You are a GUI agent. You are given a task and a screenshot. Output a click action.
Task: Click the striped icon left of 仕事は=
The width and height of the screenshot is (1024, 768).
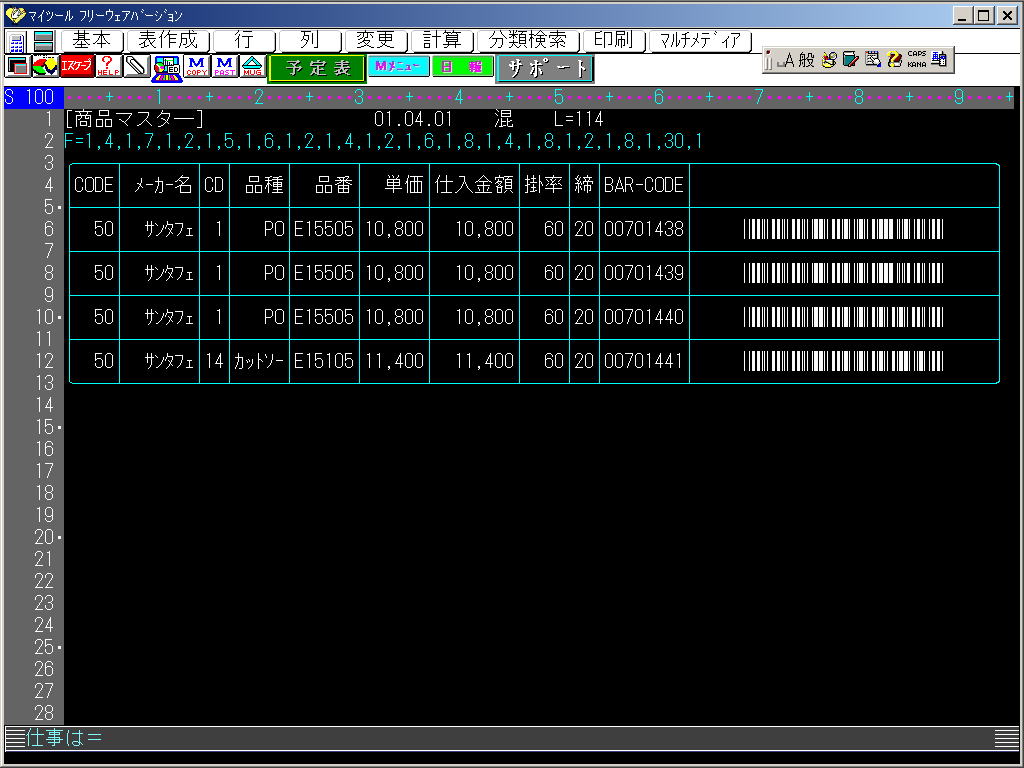coord(15,738)
